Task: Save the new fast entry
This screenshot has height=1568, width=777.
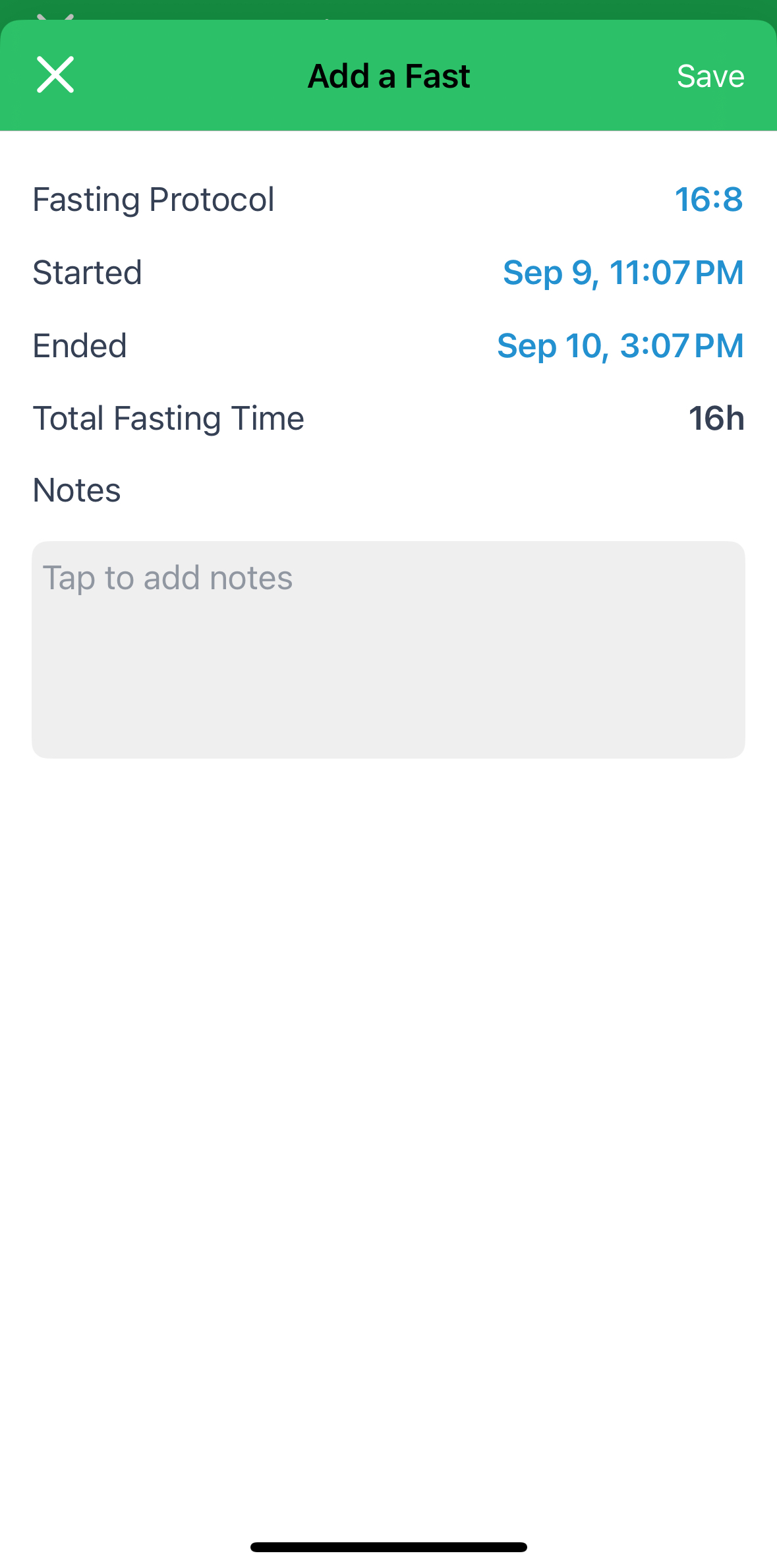Action: 710,76
